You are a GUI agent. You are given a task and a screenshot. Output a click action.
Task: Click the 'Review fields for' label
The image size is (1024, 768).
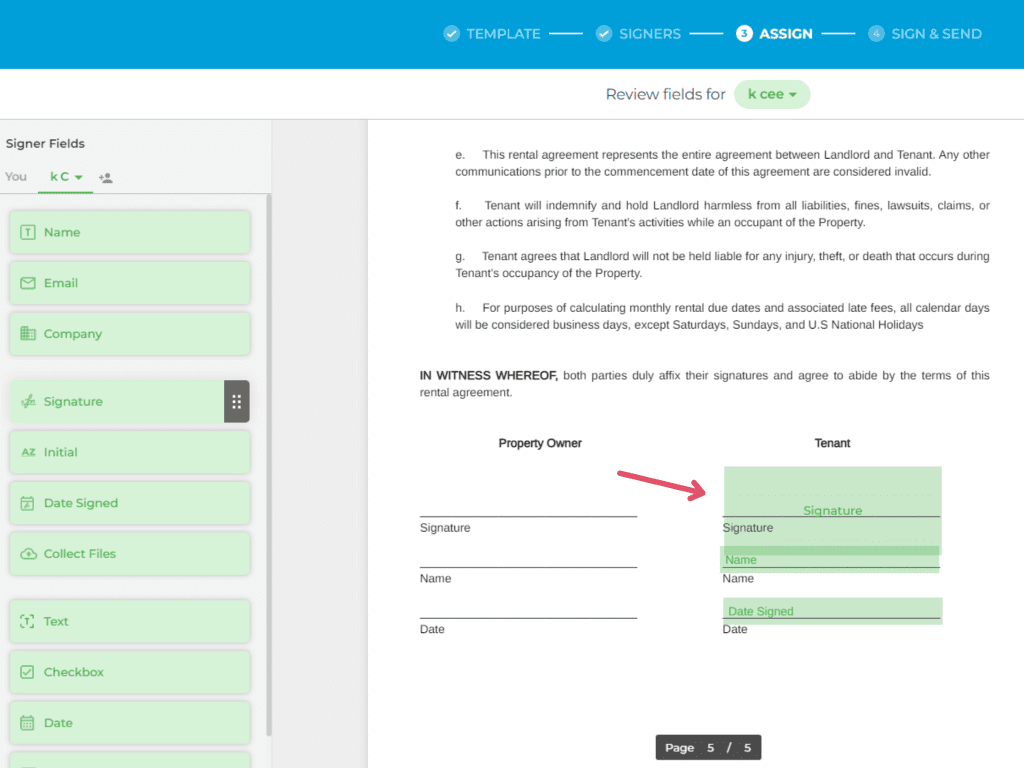point(665,95)
